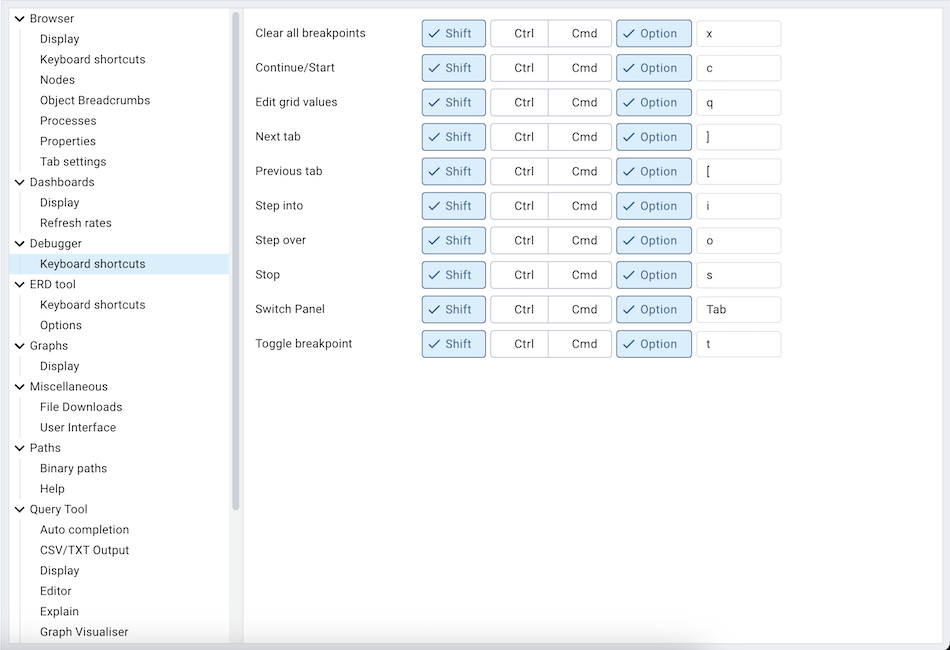This screenshot has height=650, width=950.
Task: Collapse the Miscellaneous section
Action: pyautogui.click(x=17, y=386)
